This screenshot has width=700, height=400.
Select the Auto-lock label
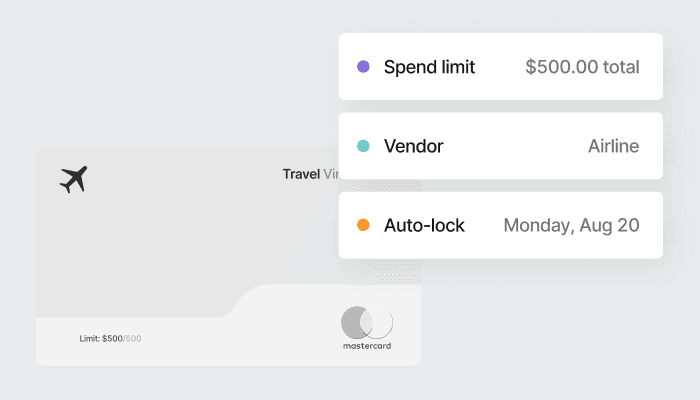pos(424,225)
